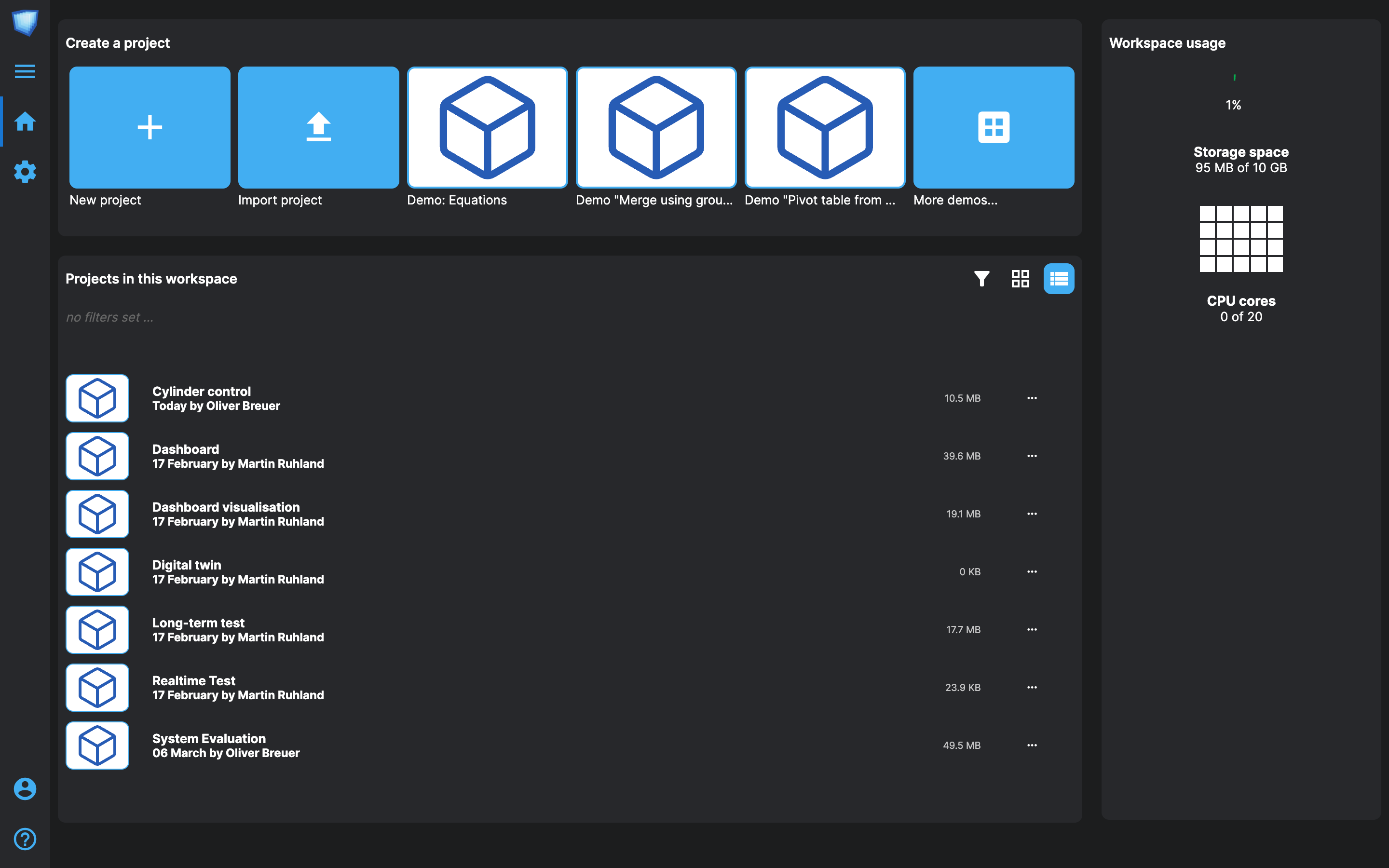This screenshot has height=868, width=1389.
Task: Create a New project
Action: (150, 127)
